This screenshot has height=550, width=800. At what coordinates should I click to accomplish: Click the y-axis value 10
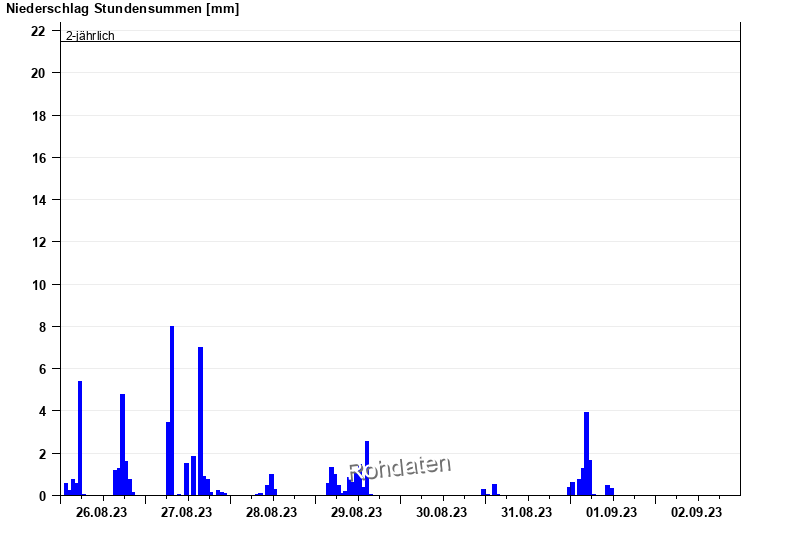(38, 285)
